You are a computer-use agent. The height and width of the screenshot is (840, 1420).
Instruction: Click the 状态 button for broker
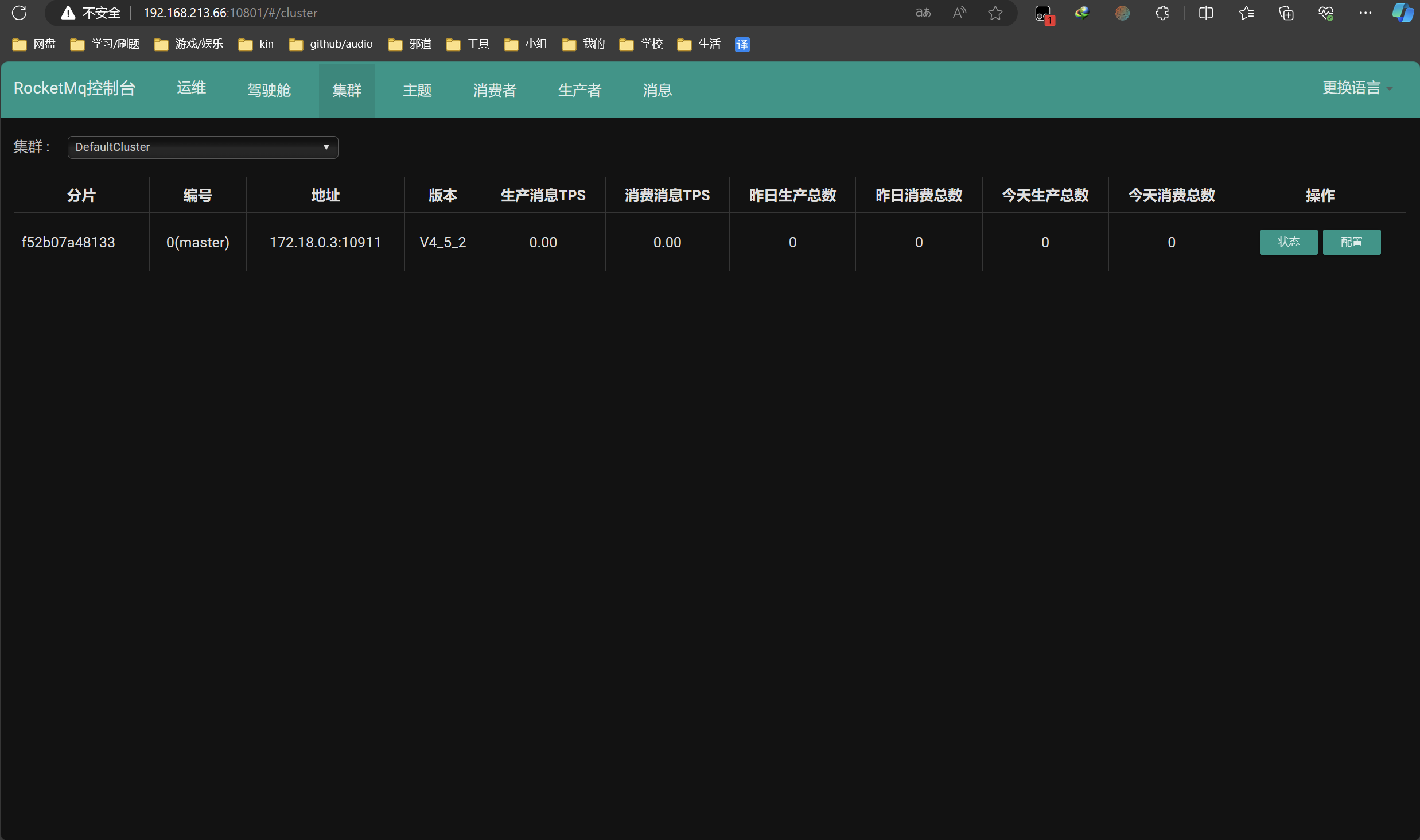pos(1288,242)
